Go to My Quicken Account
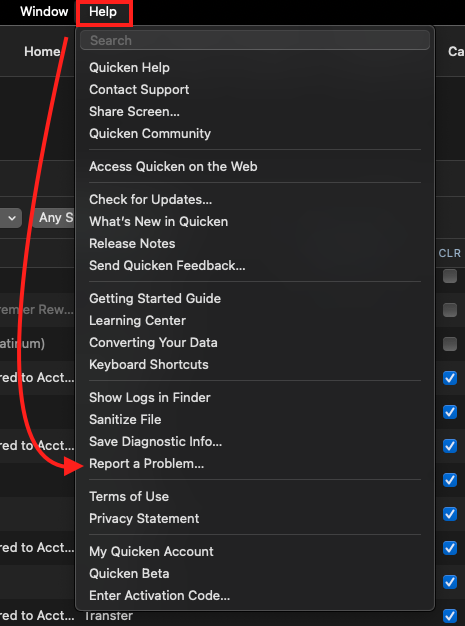The width and height of the screenshot is (465, 626). [x=151, y=551]
